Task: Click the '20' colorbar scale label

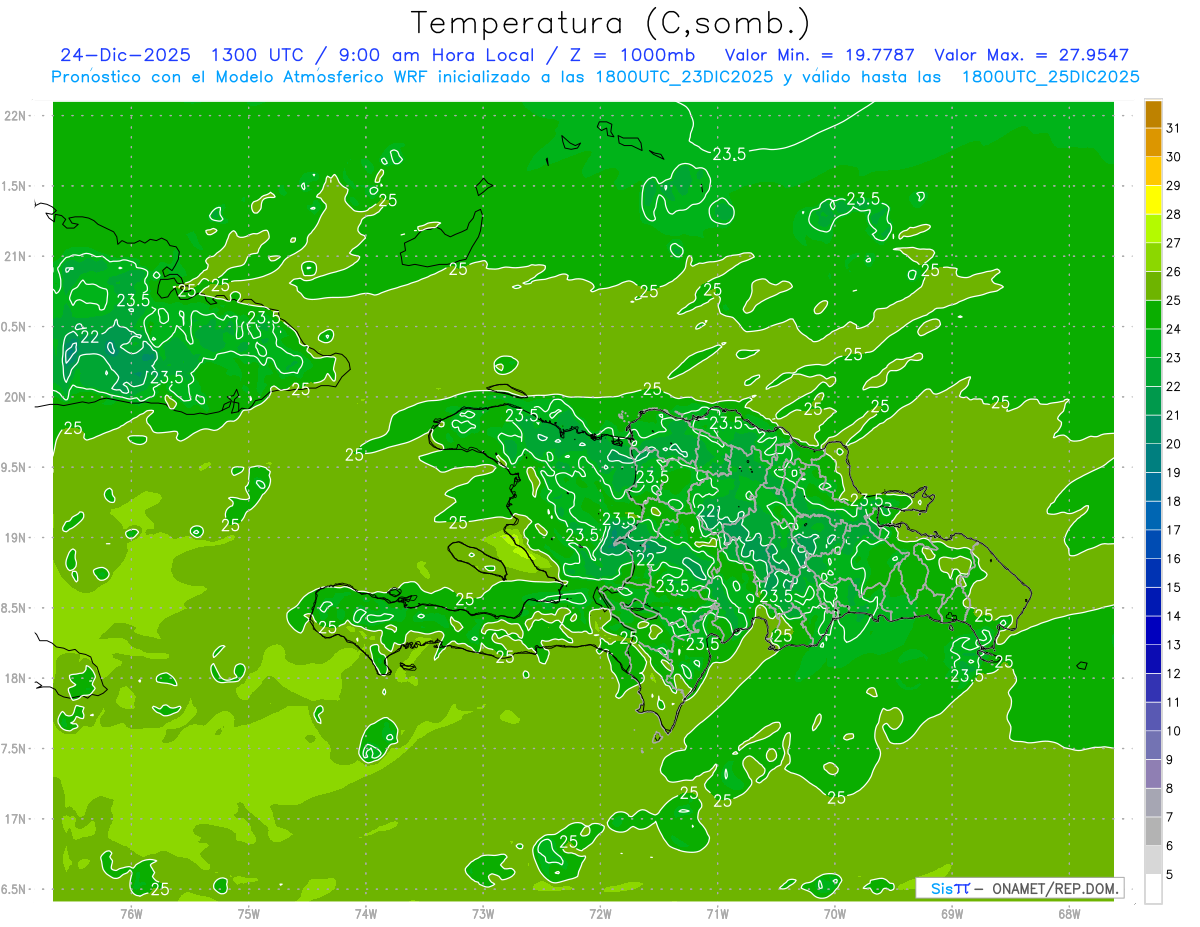Action: pyautogui.click(x=1174, y=444)
